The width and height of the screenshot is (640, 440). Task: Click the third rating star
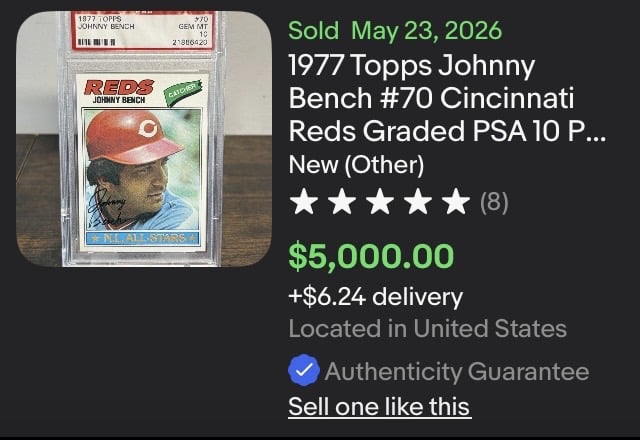(x=380, y=201)
